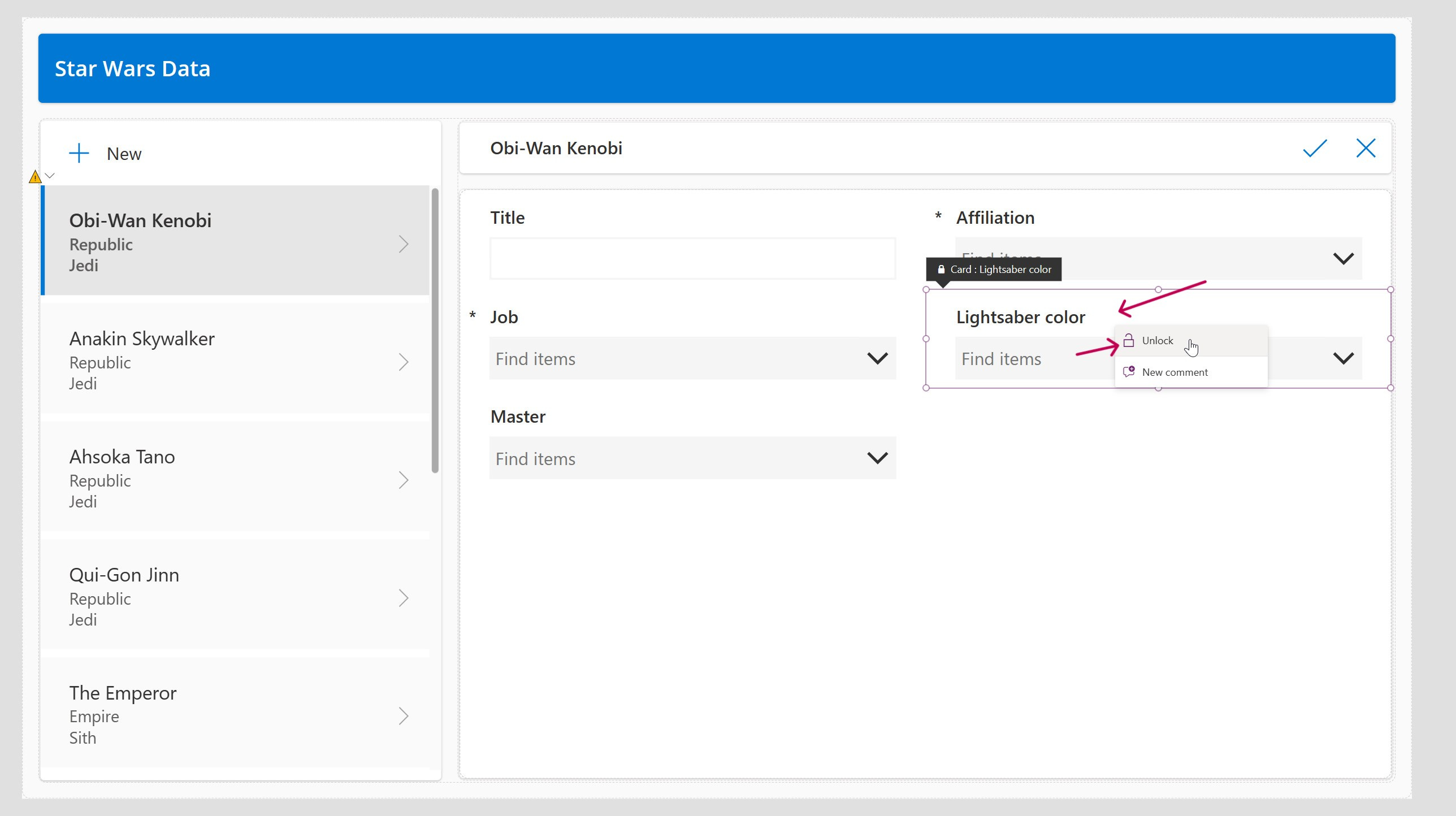Select New comment menu entry

[x=1175, y=372]
